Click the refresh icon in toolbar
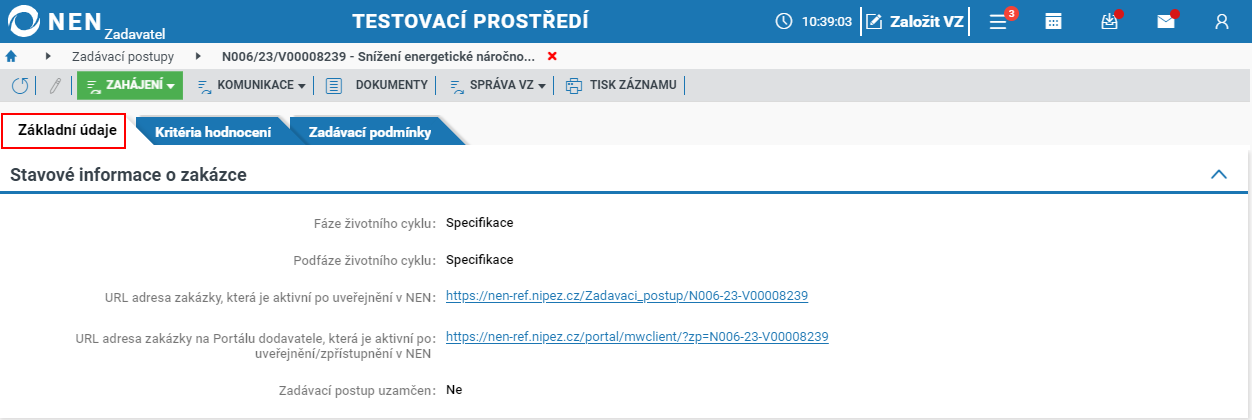1252x420 pixels. [x=19, y=86]
